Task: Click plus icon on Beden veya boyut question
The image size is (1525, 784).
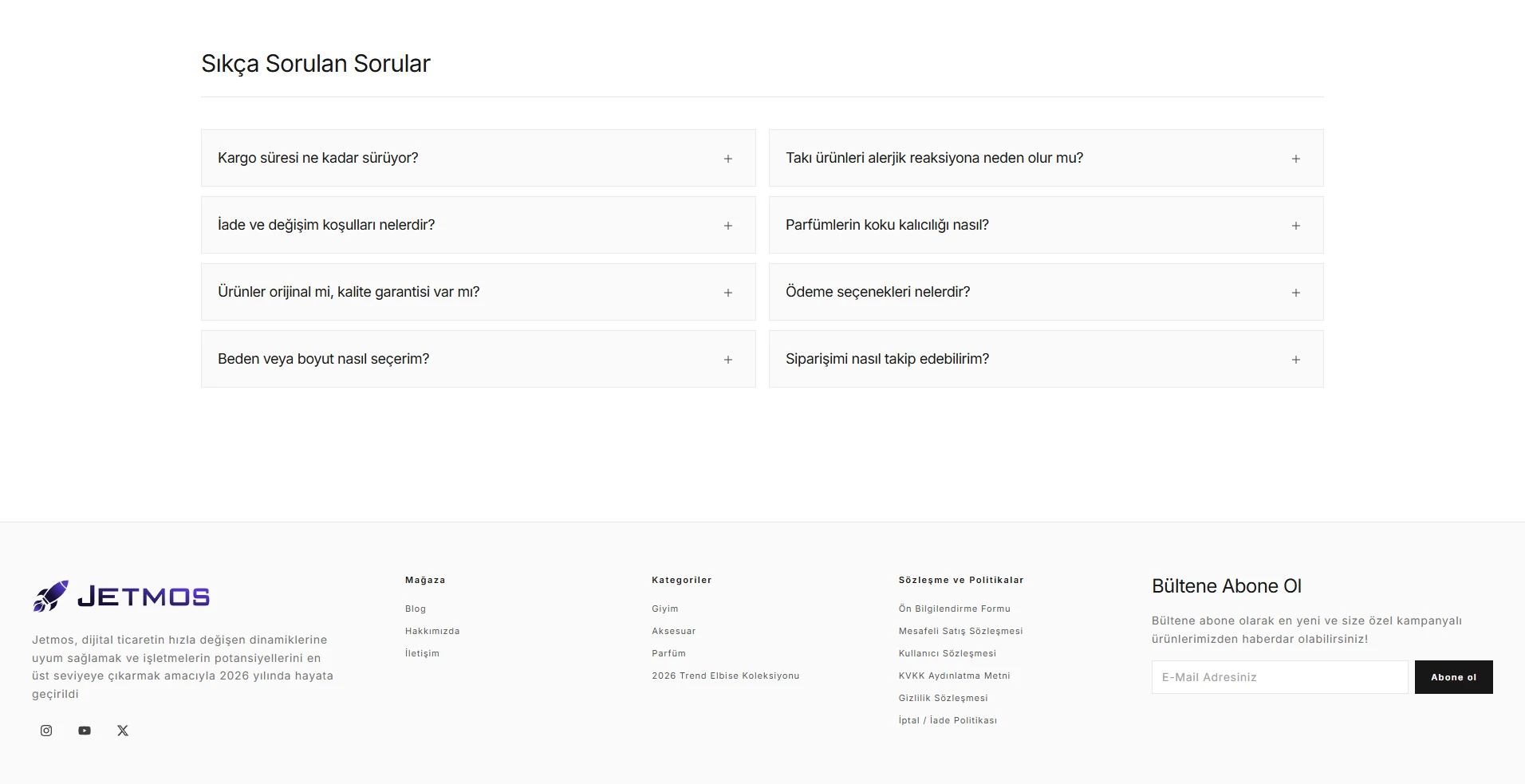Action: pyautogui.click(x=728, y=360)
